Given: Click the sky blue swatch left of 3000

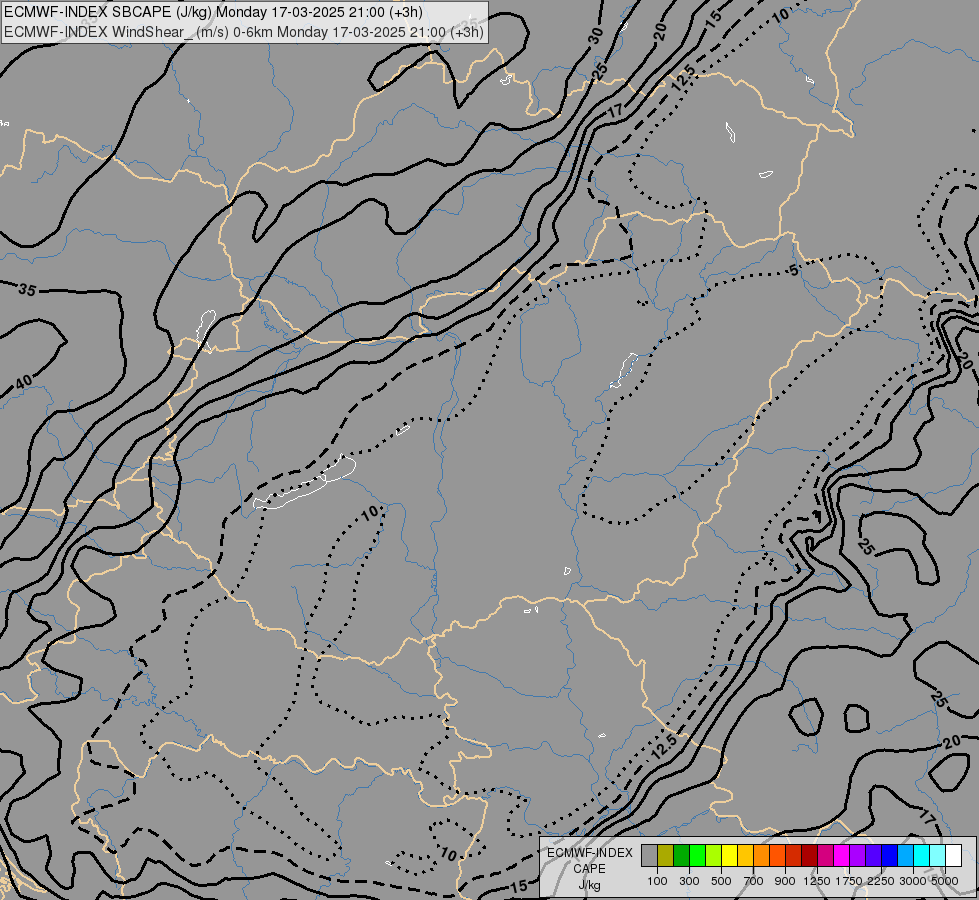Looking at the screenshot, I should [x=905, y=855].
